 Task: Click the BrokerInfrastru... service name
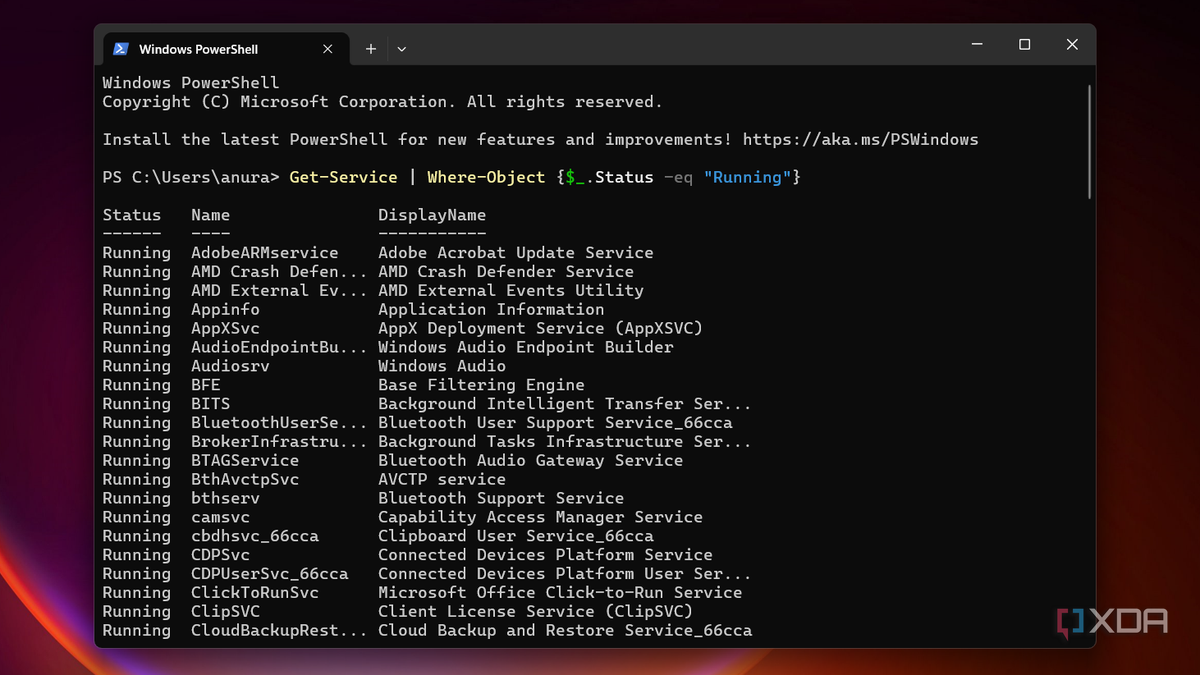click(279, 442)
